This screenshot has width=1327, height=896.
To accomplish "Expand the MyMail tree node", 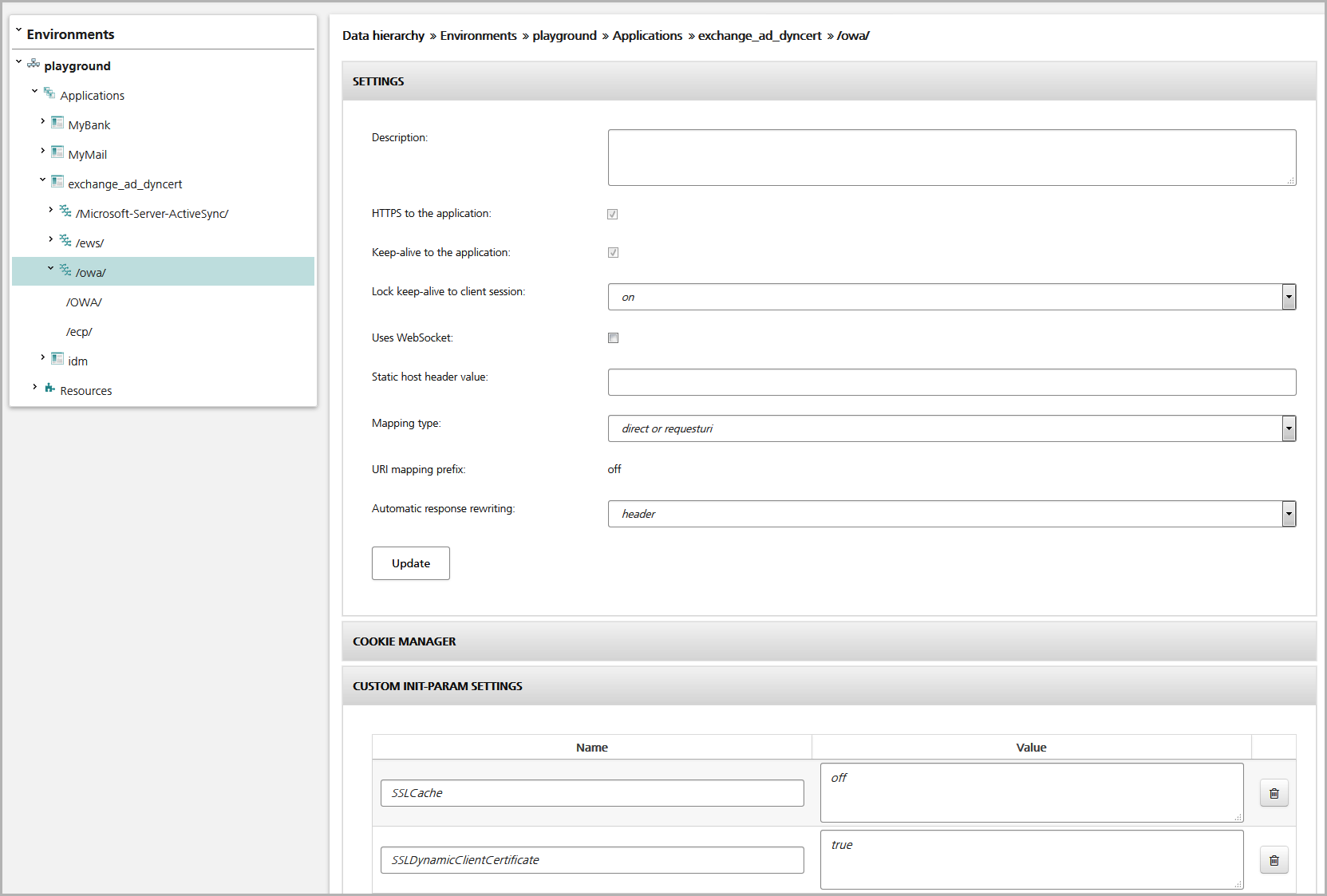I will pos(42,150).
